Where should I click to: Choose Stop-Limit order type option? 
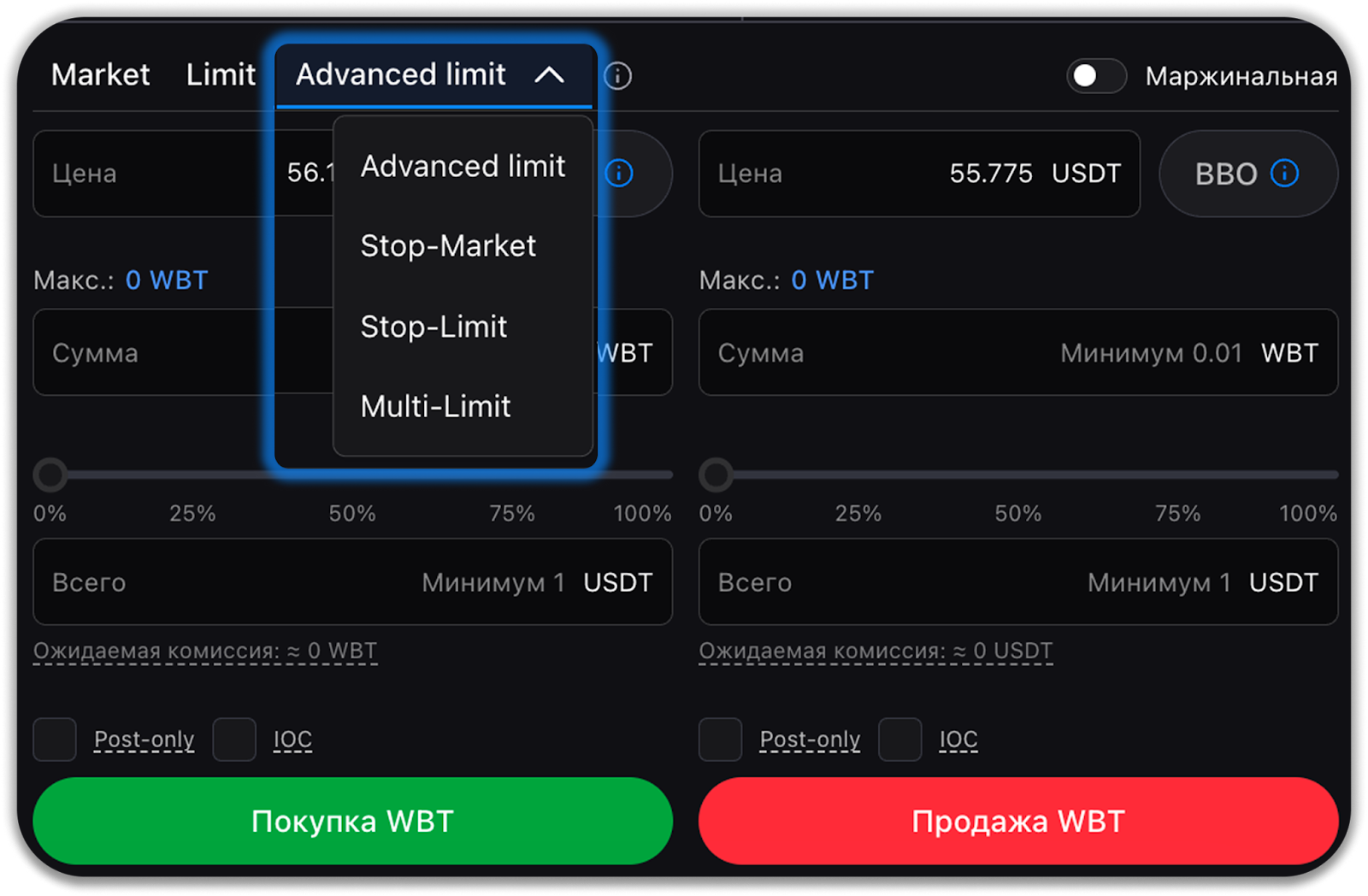click(433, 327)
